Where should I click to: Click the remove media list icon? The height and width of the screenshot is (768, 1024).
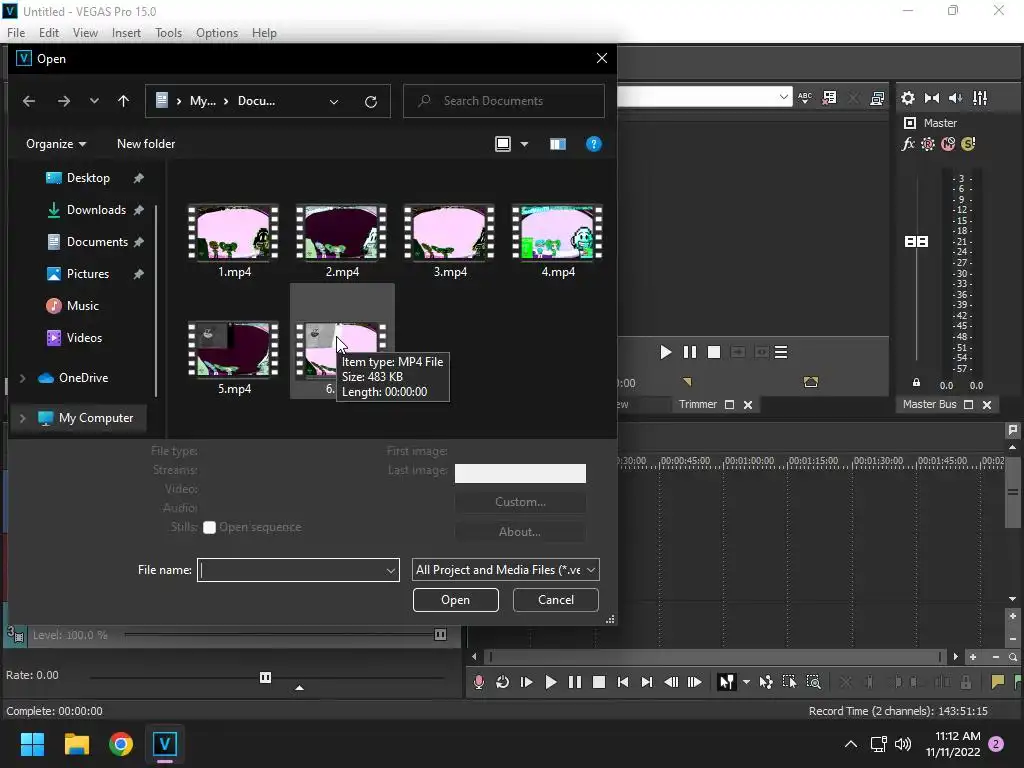(829, 98)
